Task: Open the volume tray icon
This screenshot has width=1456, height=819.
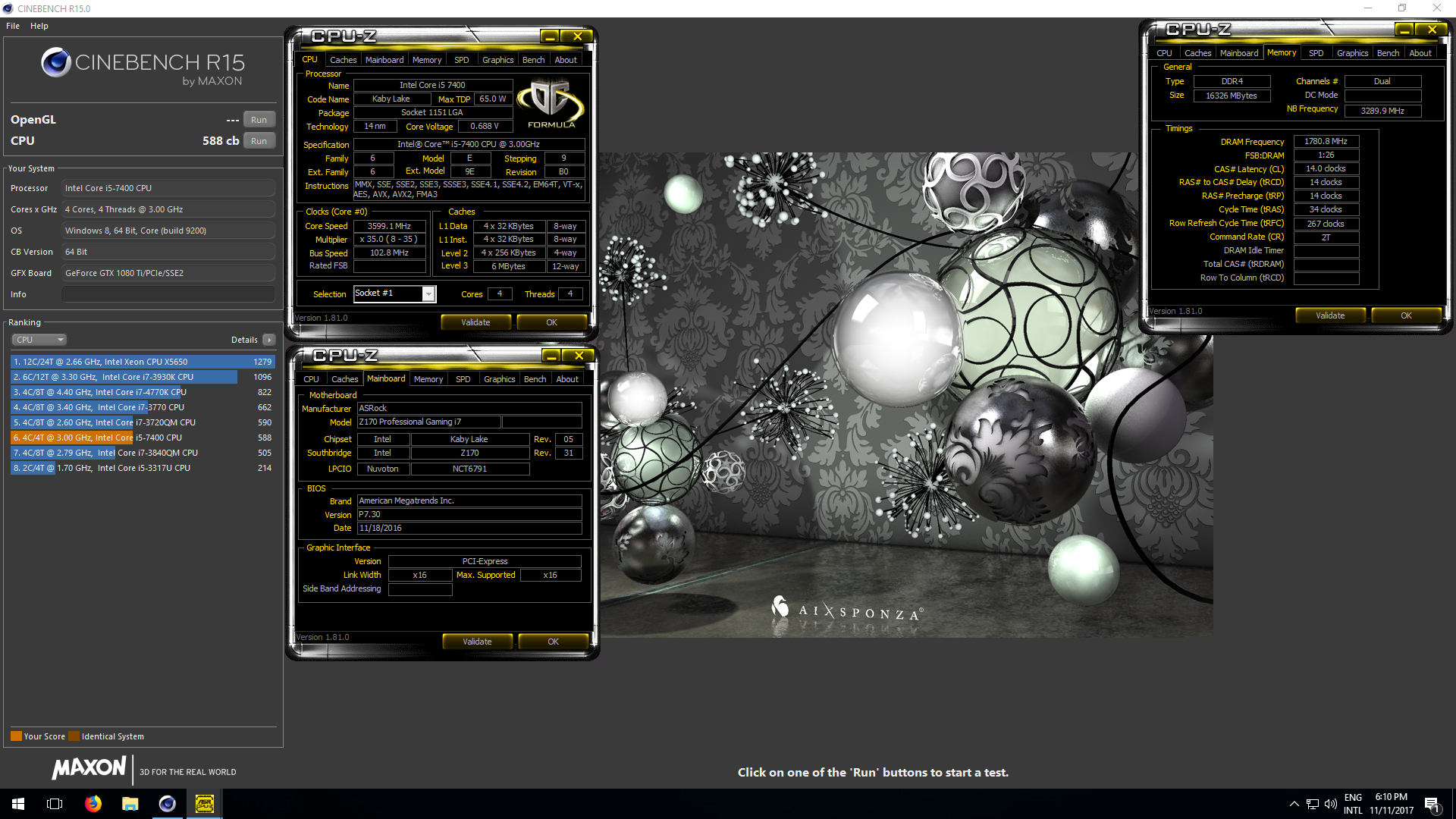Action: click(1330, 804)
